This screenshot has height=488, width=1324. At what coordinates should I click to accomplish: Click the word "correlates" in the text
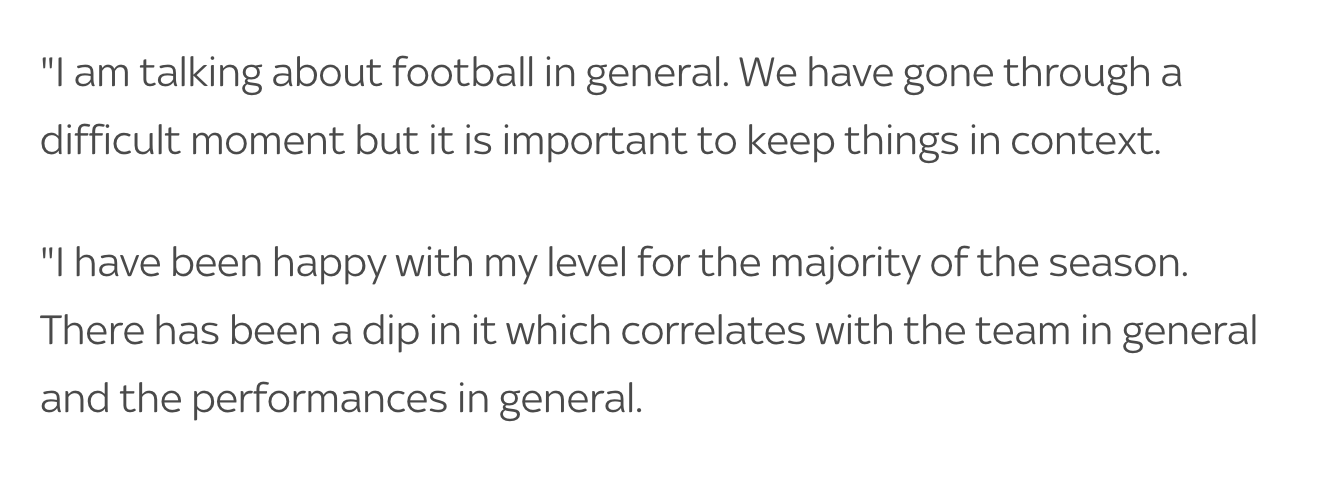pos(712,331)
